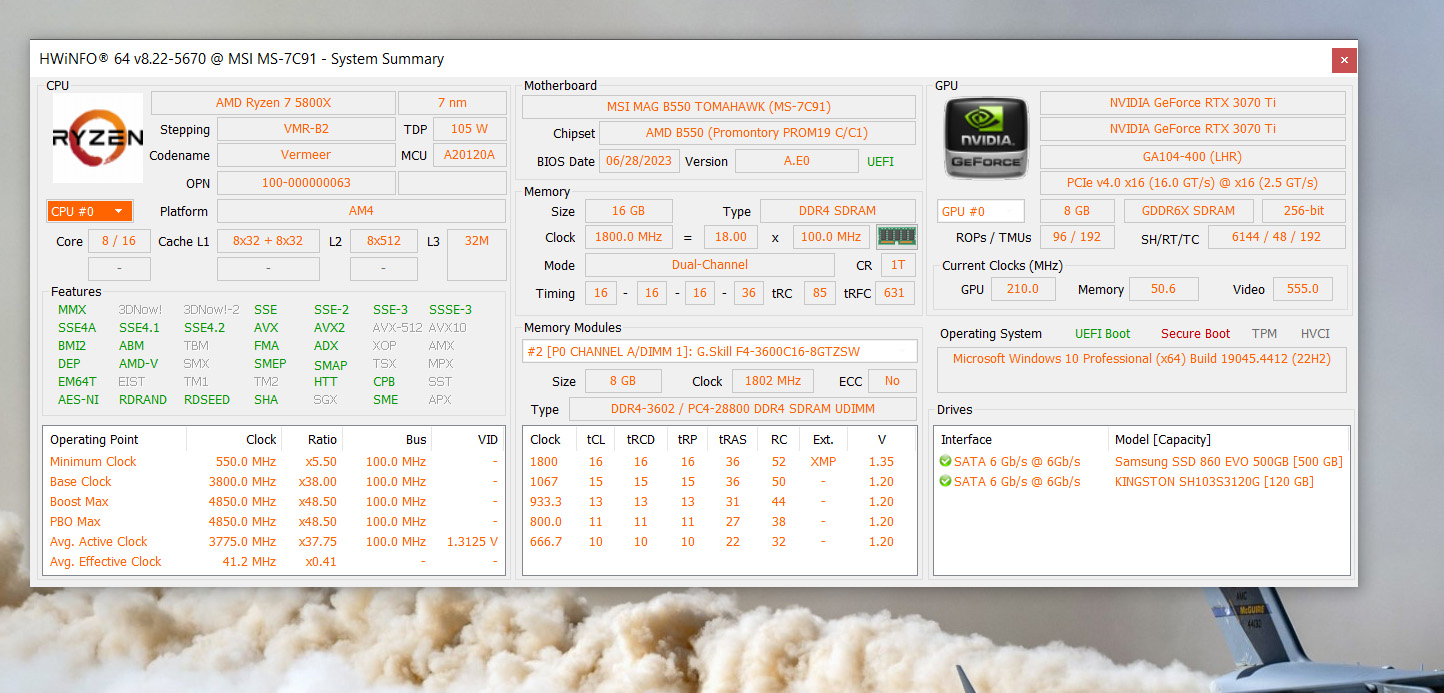1444x693 pixels.
Task: Click the green RAM module icon
Action: point(896,237)
